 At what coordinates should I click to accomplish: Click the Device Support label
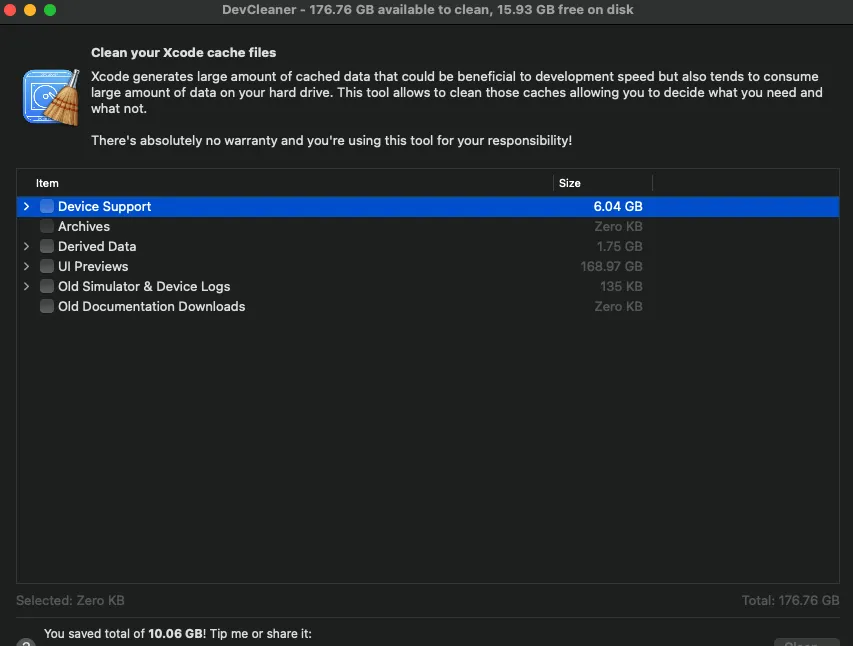click(104, 206)
